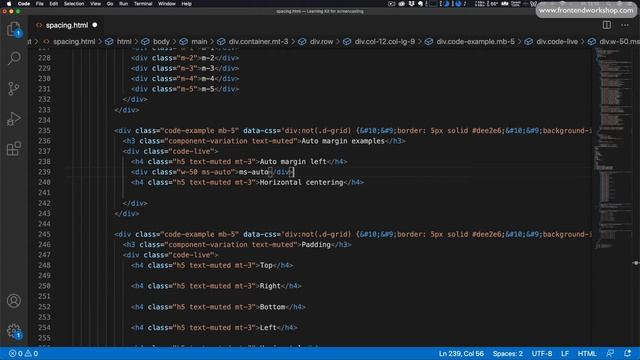This screenshot has width=640, height=360.
Task: Click 'w-50 ms-auto' class value on line 239
Action: pos(207,172)
